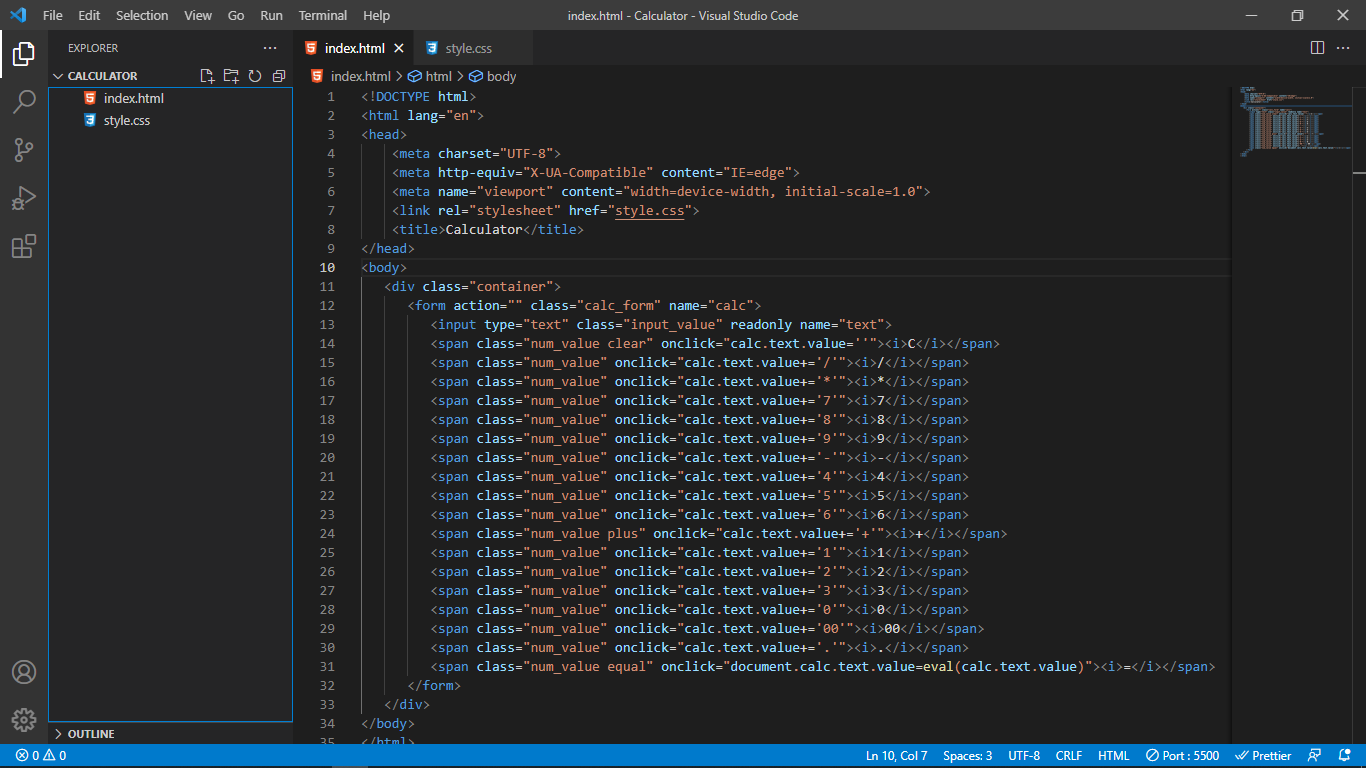
Task: Click the New File icon in Explorer
Action: click(207, 76)
